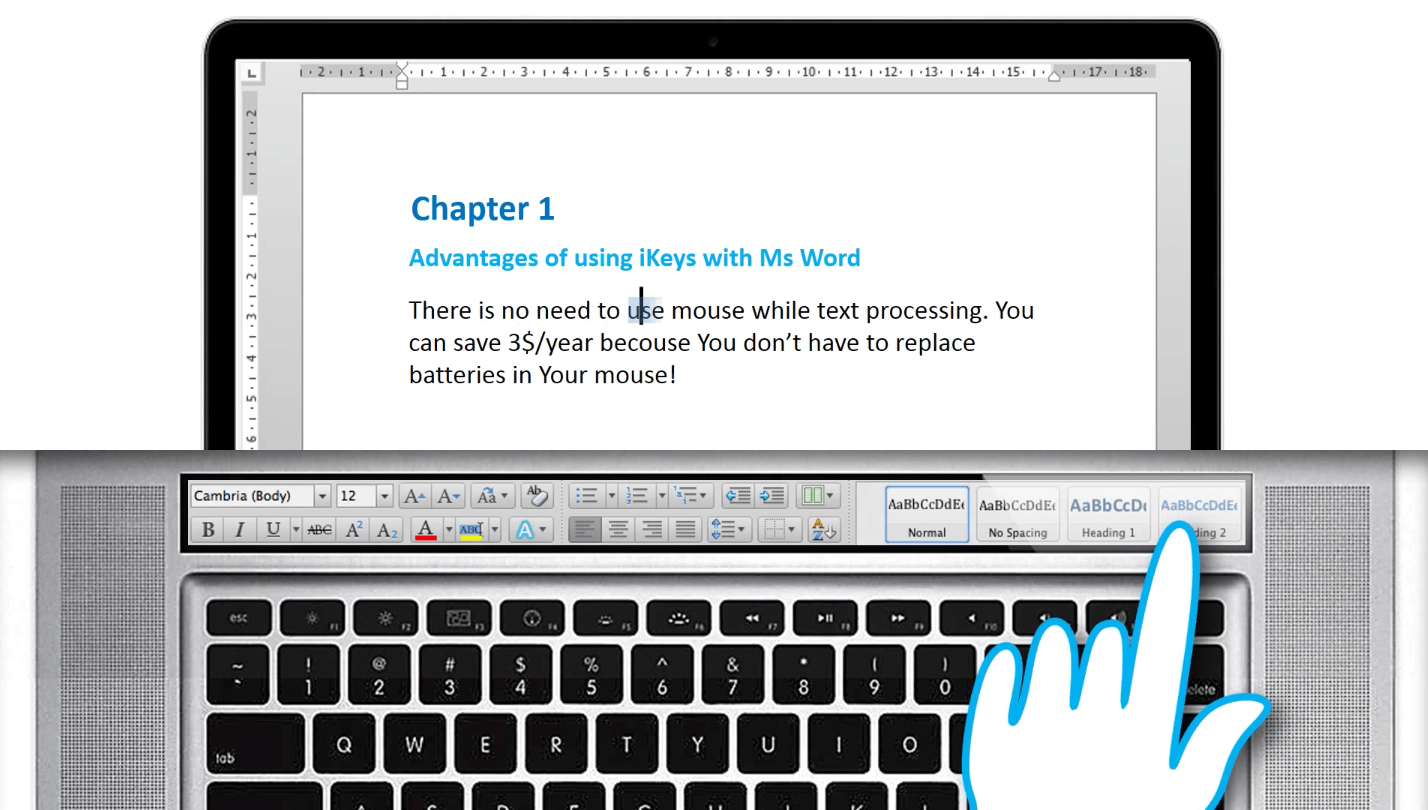
Task: Apply the Heading 1 style
Action: [1108, 514]
